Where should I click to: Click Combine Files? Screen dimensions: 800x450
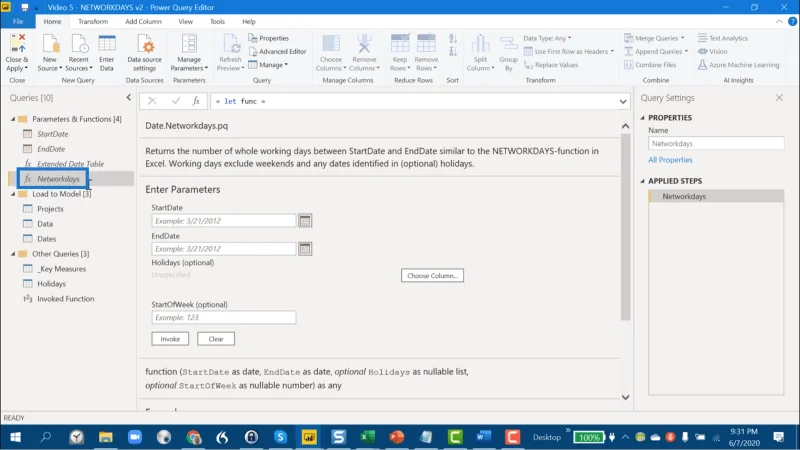click(651, 65)
